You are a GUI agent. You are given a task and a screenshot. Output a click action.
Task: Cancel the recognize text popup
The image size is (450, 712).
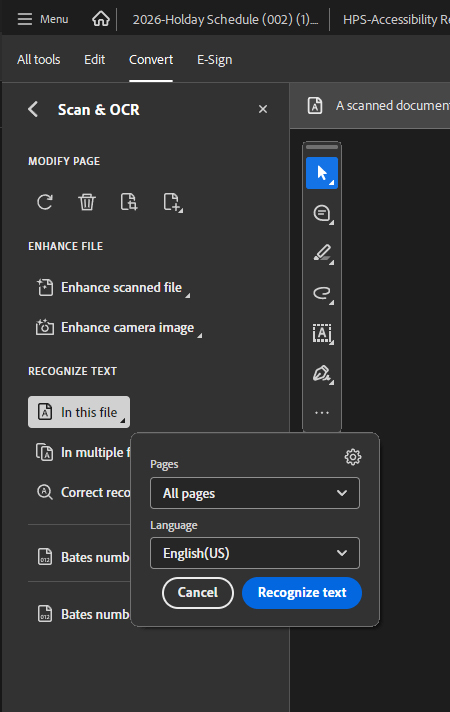198,593
